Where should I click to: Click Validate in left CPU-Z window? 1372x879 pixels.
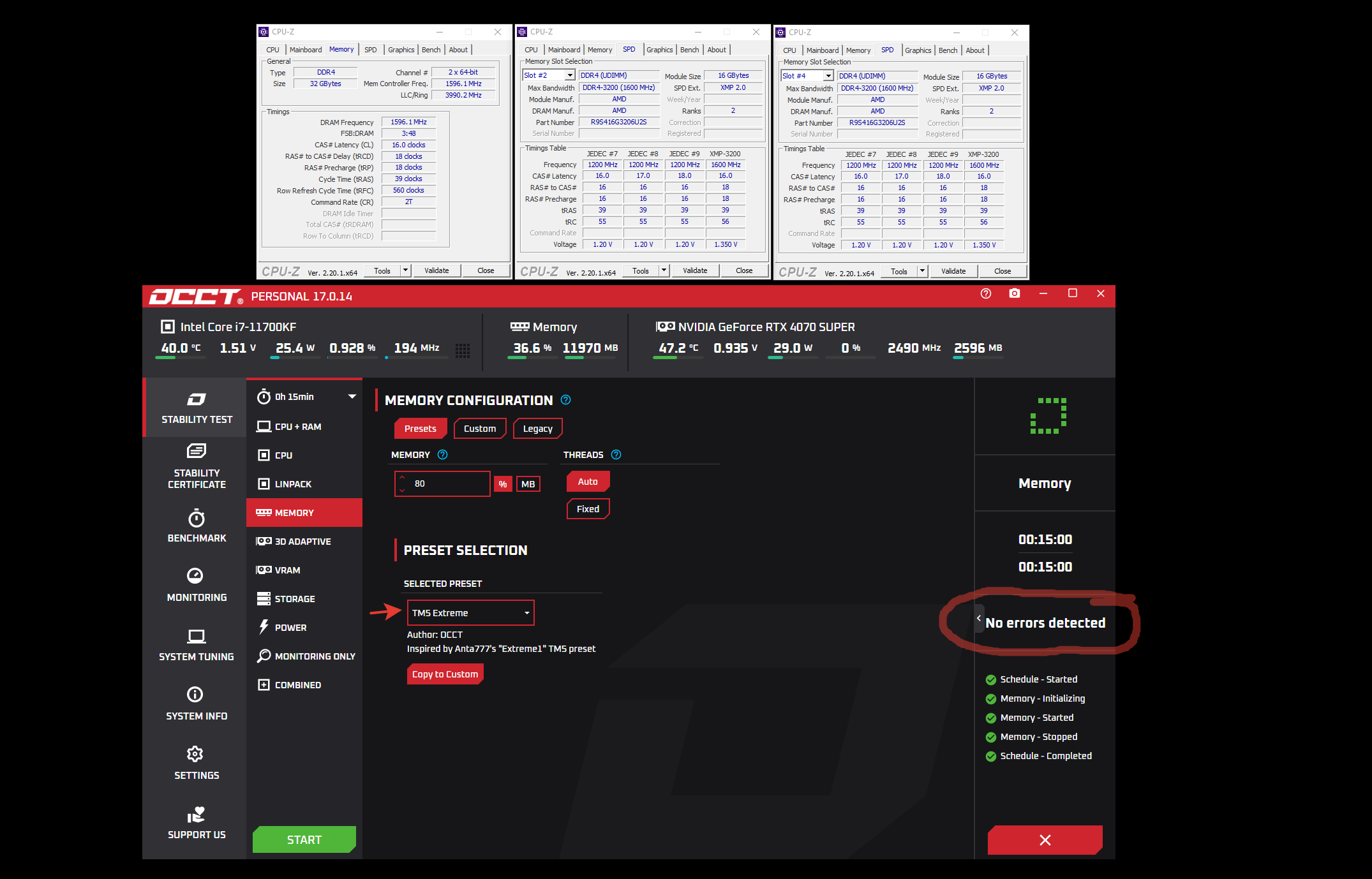(436, 270)
